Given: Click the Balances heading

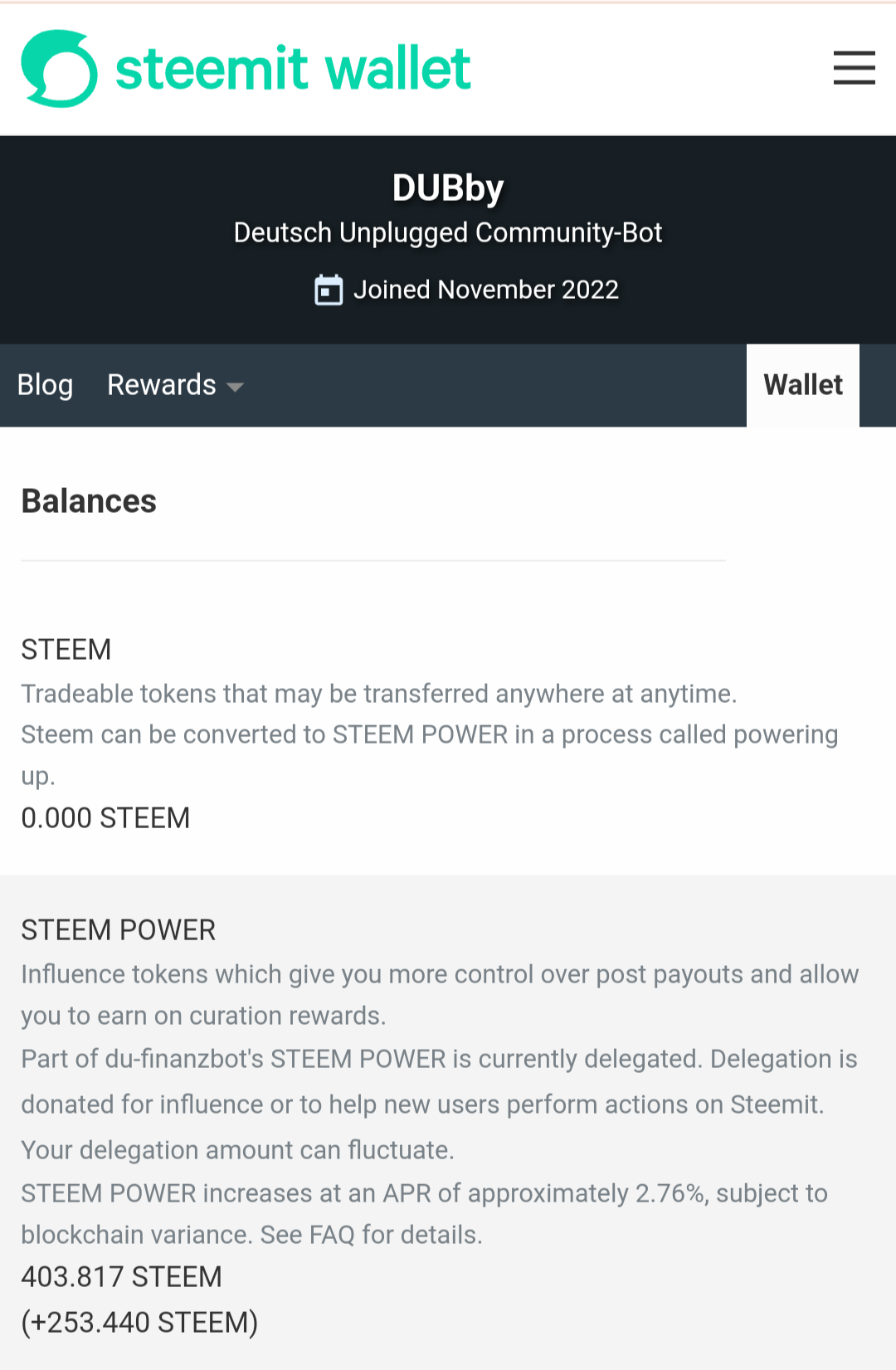Looking at the screenshot, I should [89, 501].
